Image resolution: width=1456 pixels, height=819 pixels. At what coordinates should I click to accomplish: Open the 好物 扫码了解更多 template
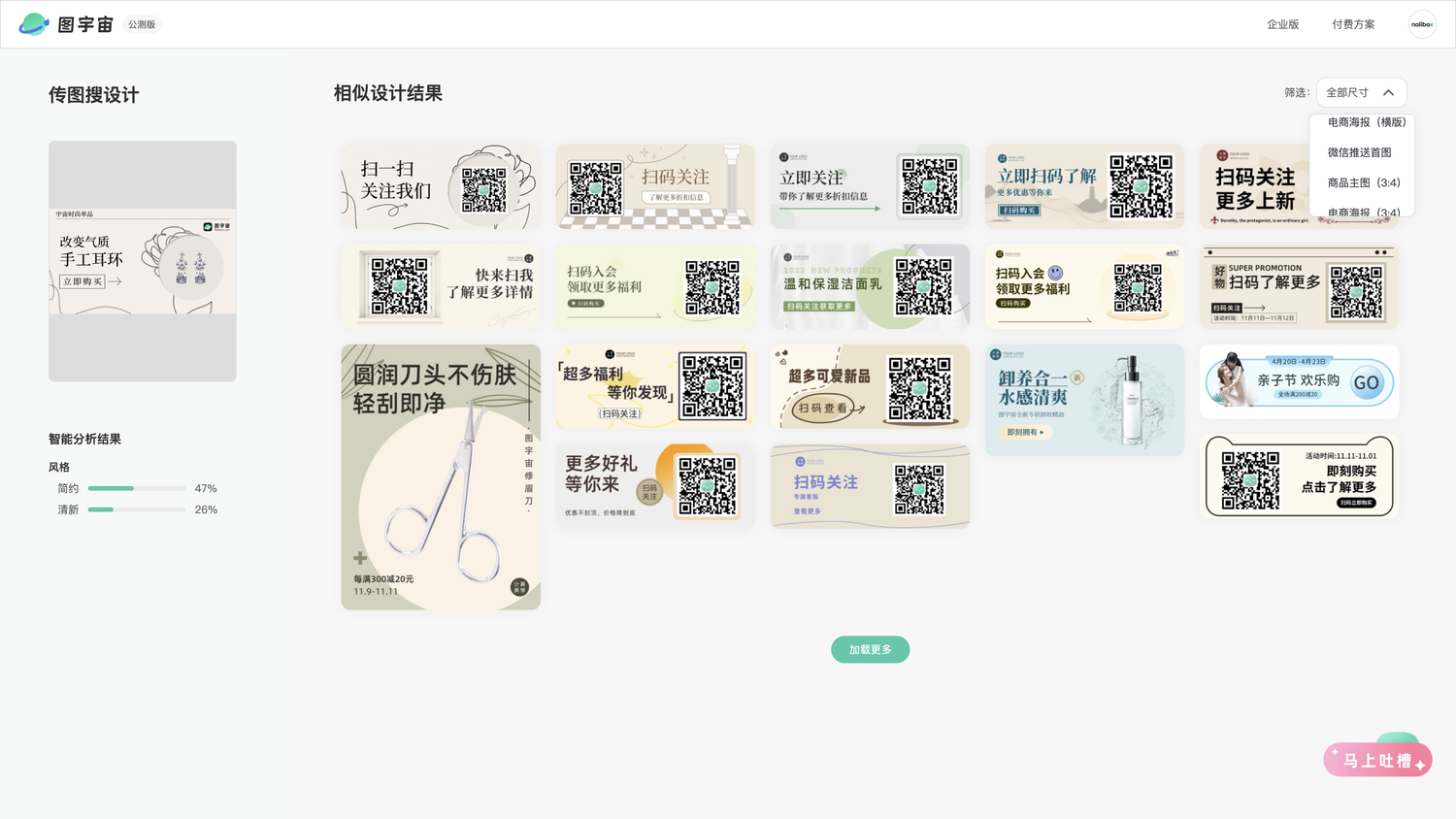click(x=1299, y=286)
